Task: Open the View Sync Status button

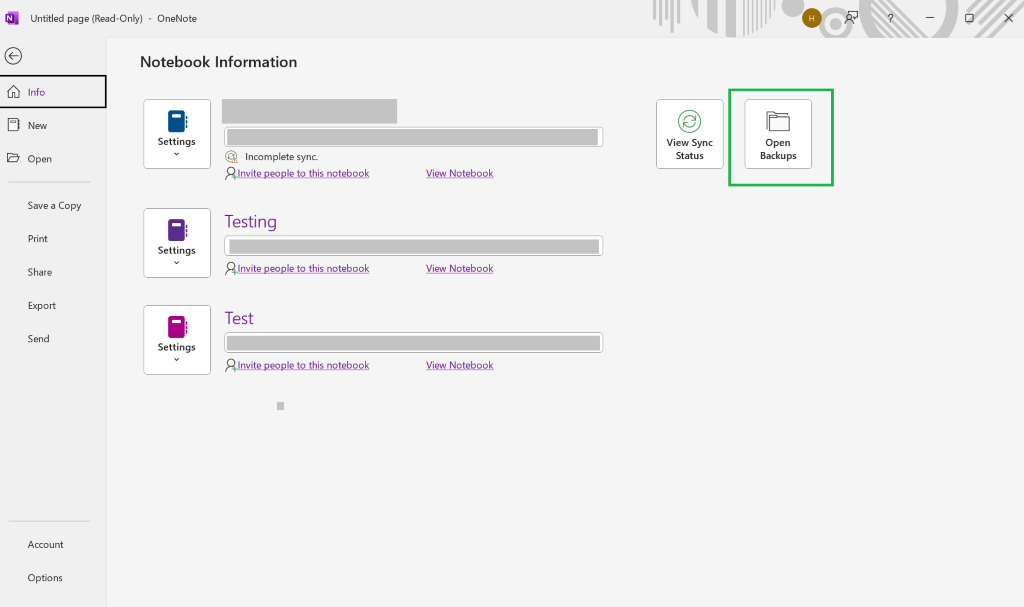Action: 690,134
